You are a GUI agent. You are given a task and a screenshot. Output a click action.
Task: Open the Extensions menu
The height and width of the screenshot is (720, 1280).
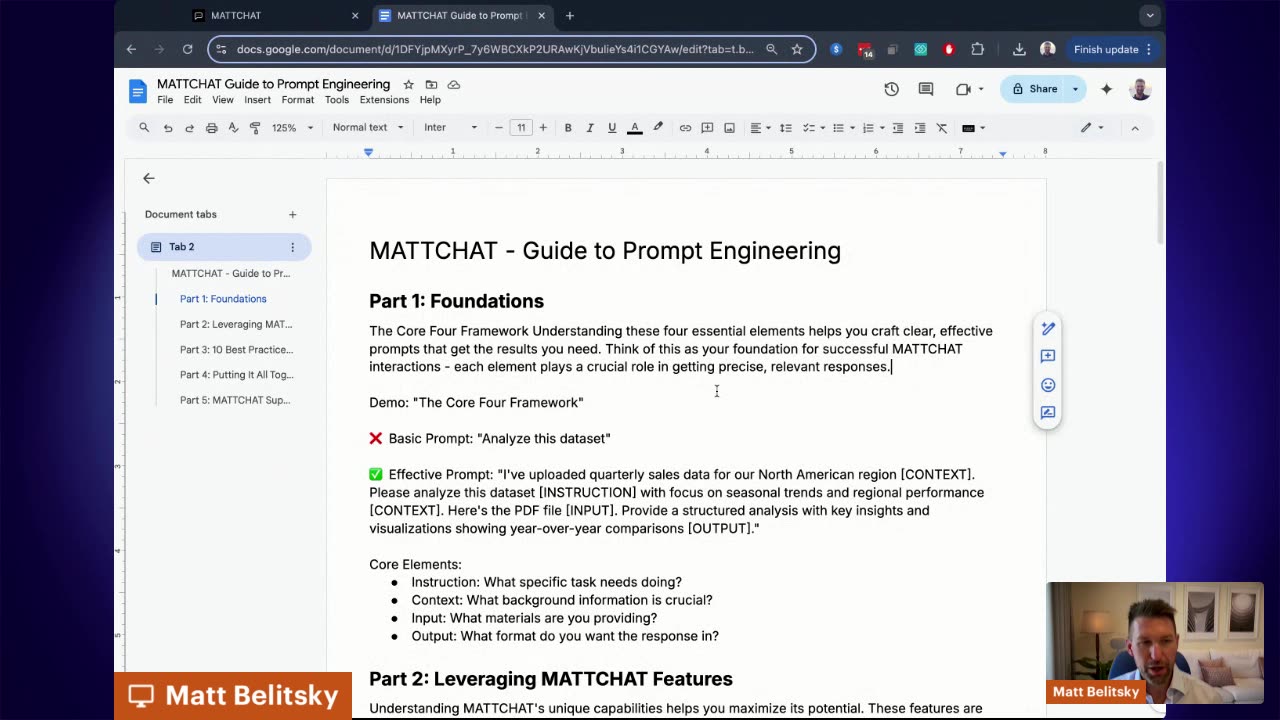point(384,100)
